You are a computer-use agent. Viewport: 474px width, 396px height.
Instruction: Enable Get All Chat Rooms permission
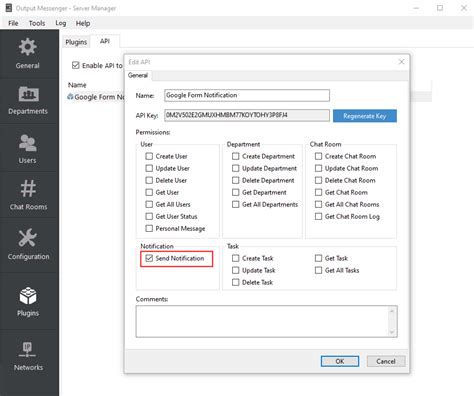pyautogui.click(x=318, y=204)
